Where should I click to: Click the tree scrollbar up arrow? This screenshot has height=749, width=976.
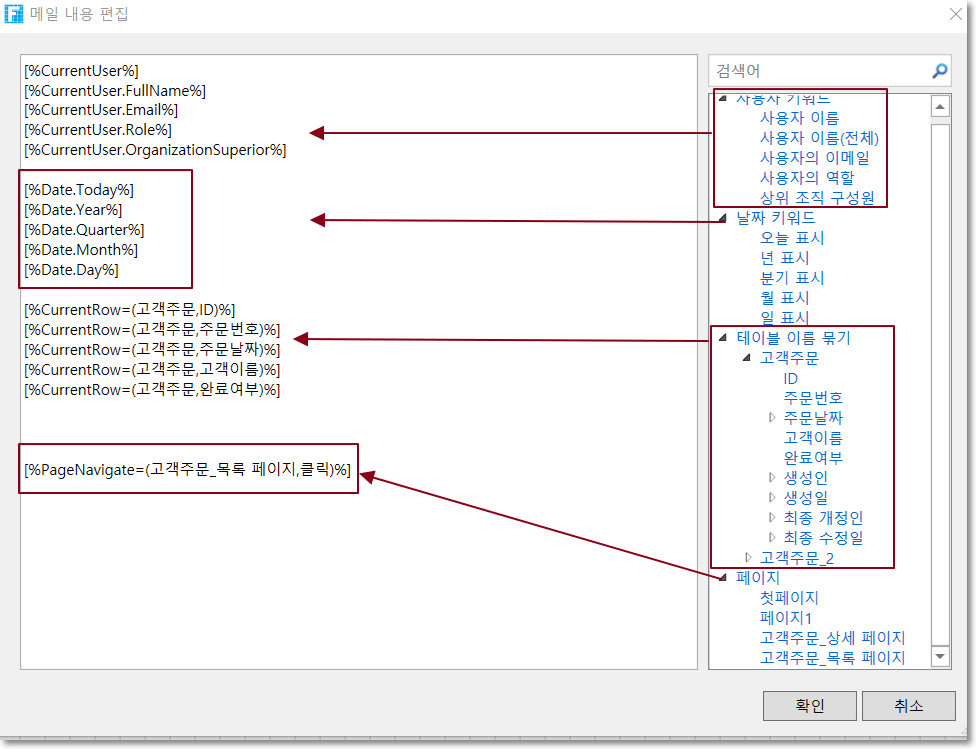(940, 106)
